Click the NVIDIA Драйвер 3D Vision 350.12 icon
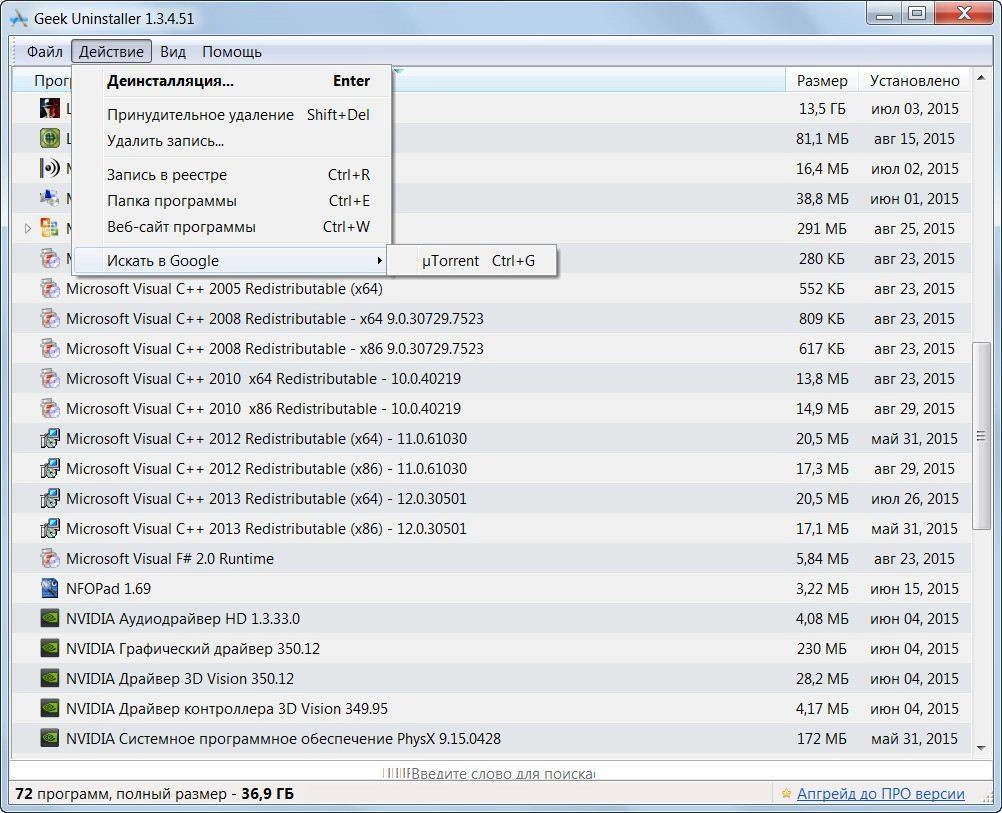 pos(50,679)
